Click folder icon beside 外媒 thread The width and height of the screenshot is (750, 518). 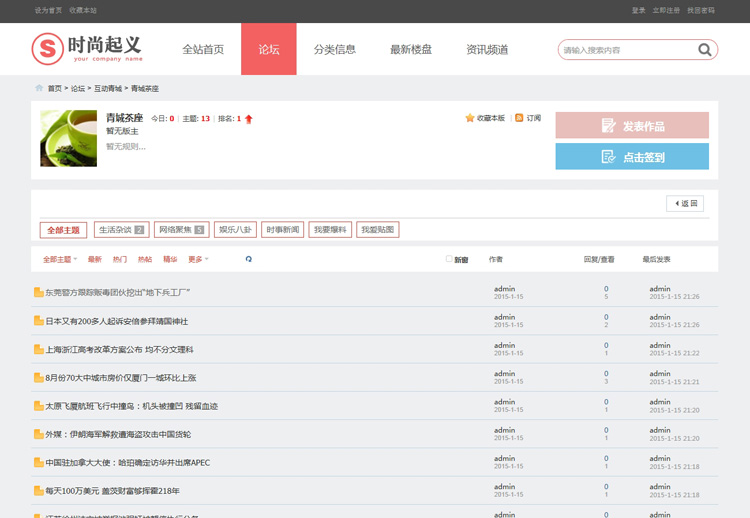tap(39, 435)
